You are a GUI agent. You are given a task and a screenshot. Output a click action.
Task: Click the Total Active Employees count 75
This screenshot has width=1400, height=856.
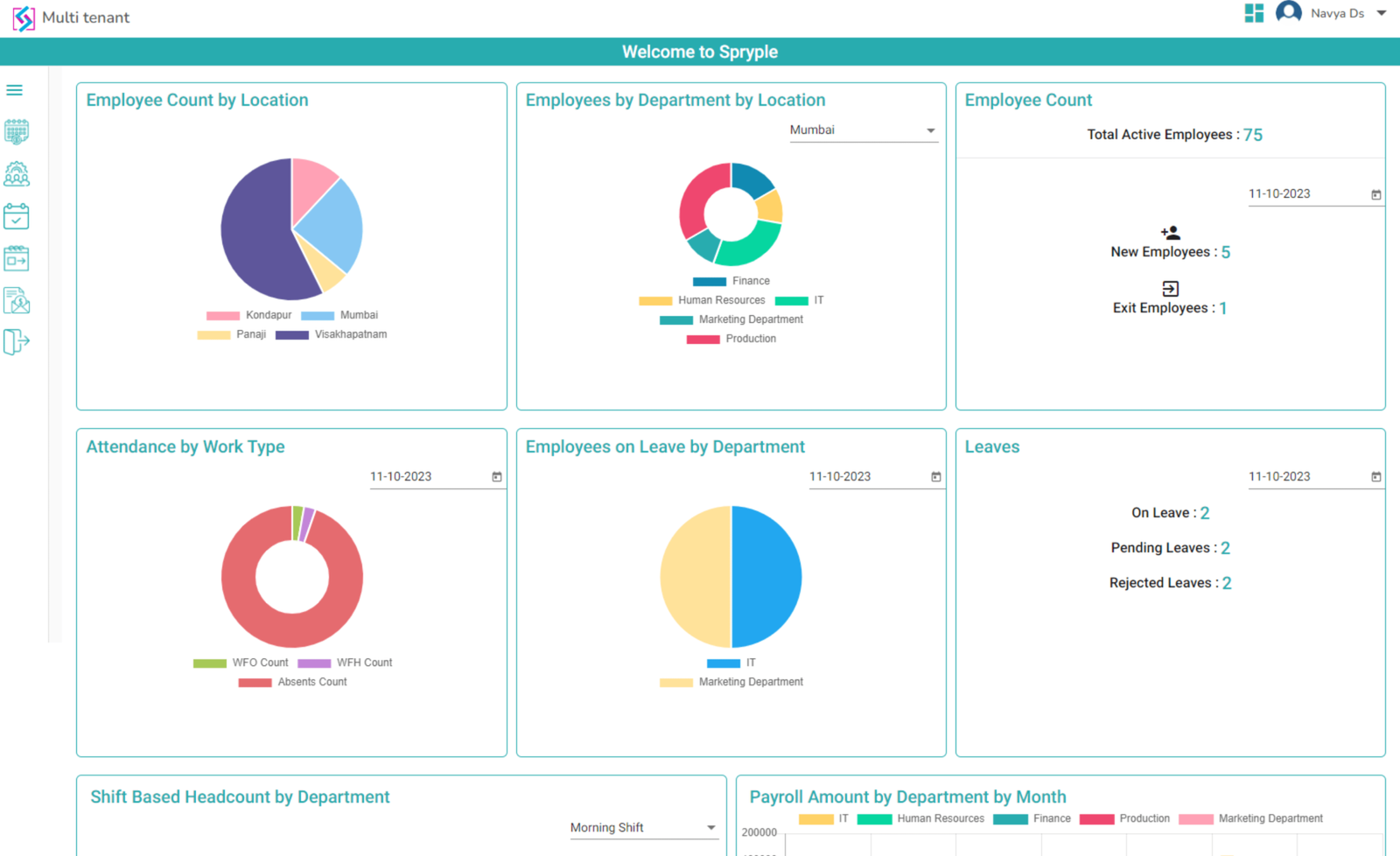[1253, 134]
